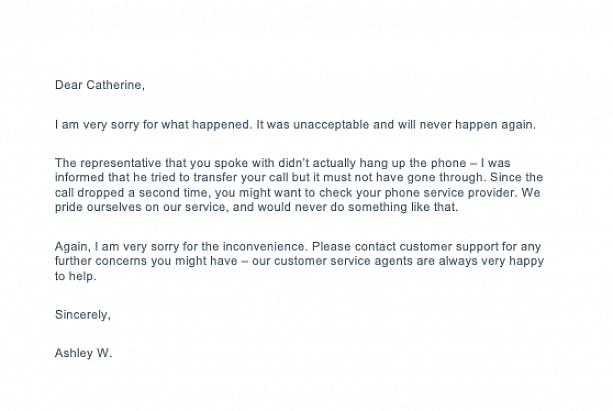Click the 'Dear Catherine,' greeting line
The width and height of the screenshot is (613, 411).
99,85
